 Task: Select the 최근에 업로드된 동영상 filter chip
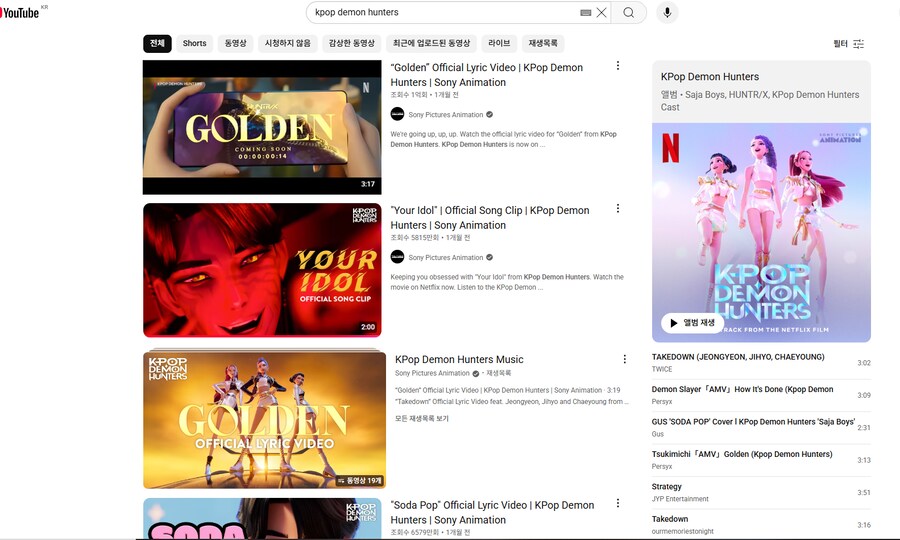431,44
